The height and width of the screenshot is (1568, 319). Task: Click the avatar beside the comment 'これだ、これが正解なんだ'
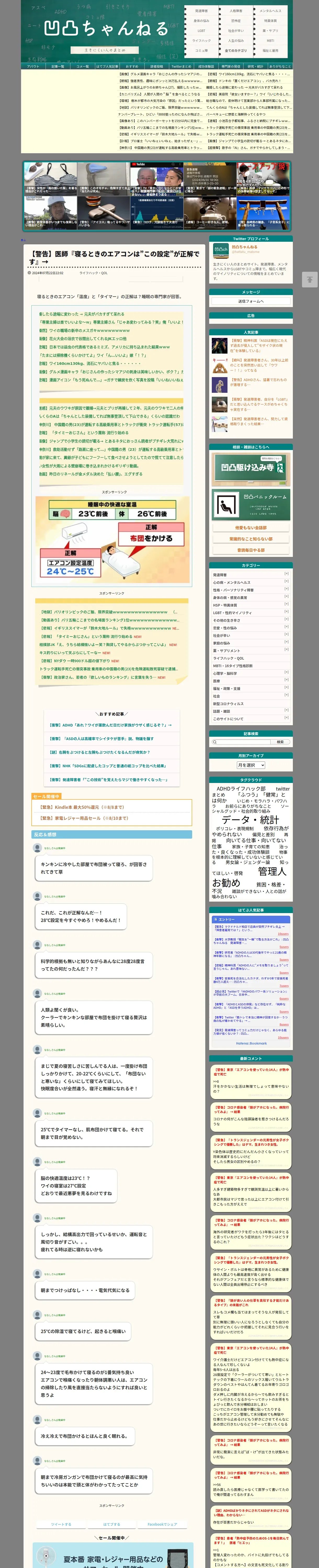tap(37, 896)
